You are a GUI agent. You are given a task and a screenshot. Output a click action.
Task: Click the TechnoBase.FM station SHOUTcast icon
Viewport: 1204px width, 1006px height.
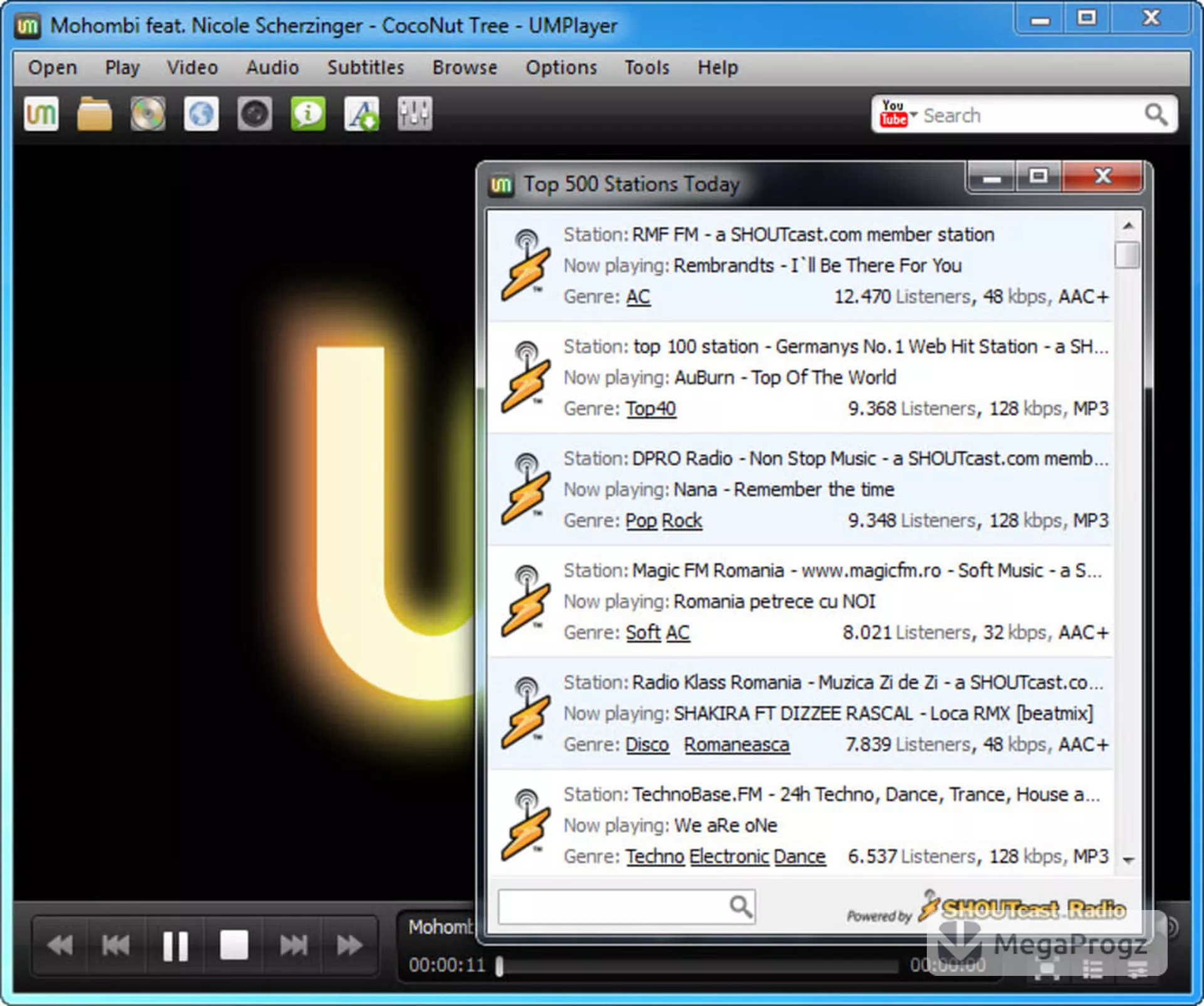[525, 825]
